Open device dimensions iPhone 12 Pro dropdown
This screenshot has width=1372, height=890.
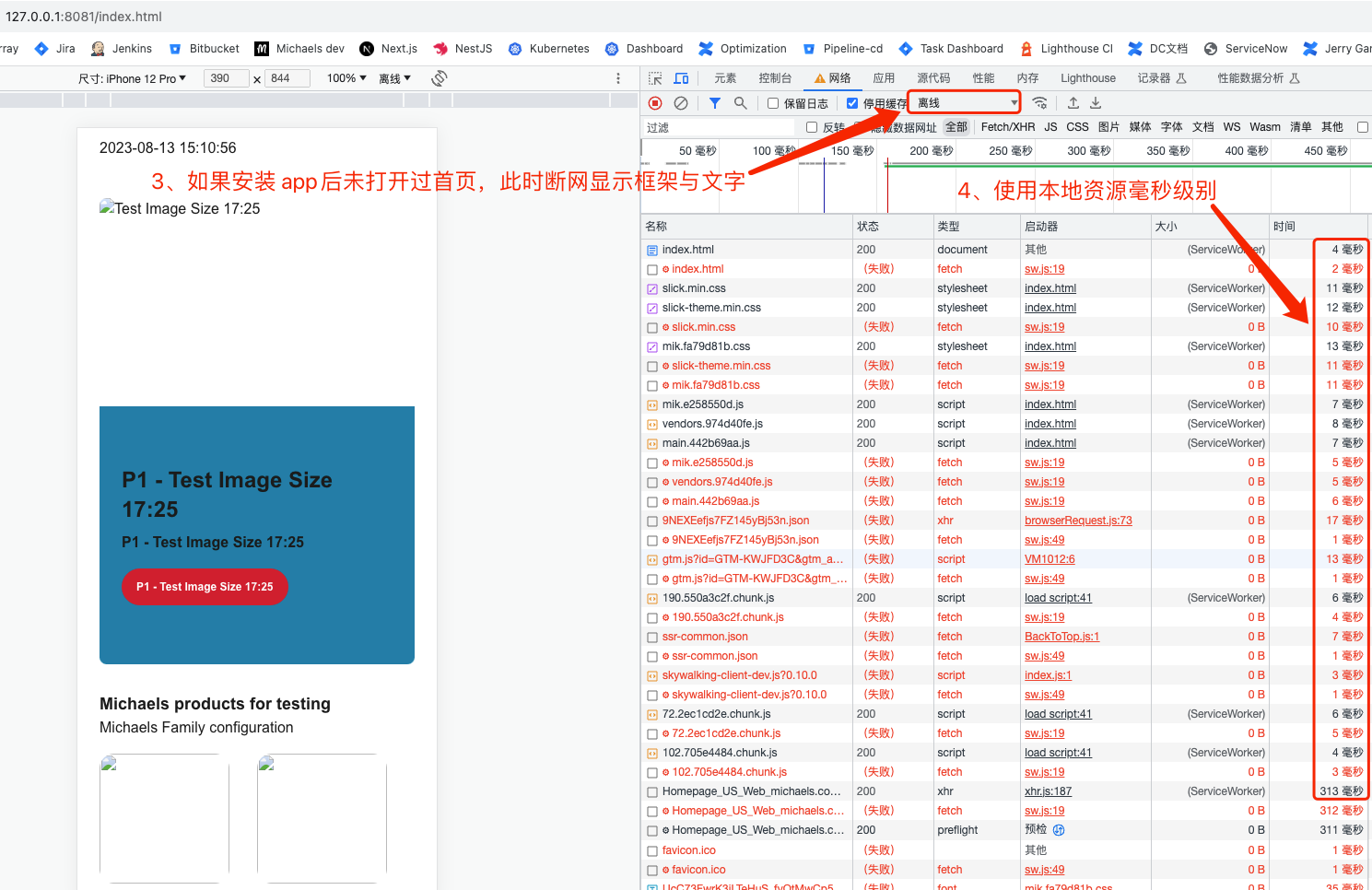coord(132,78)
